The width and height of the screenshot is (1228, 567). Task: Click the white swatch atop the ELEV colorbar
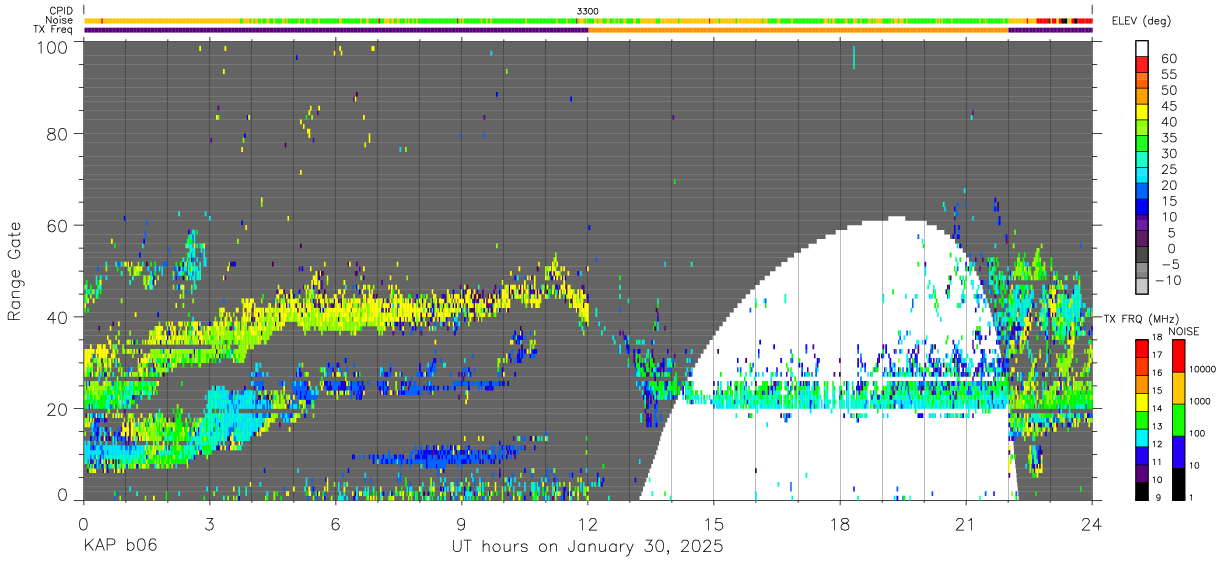click(x=1142, y=49)
